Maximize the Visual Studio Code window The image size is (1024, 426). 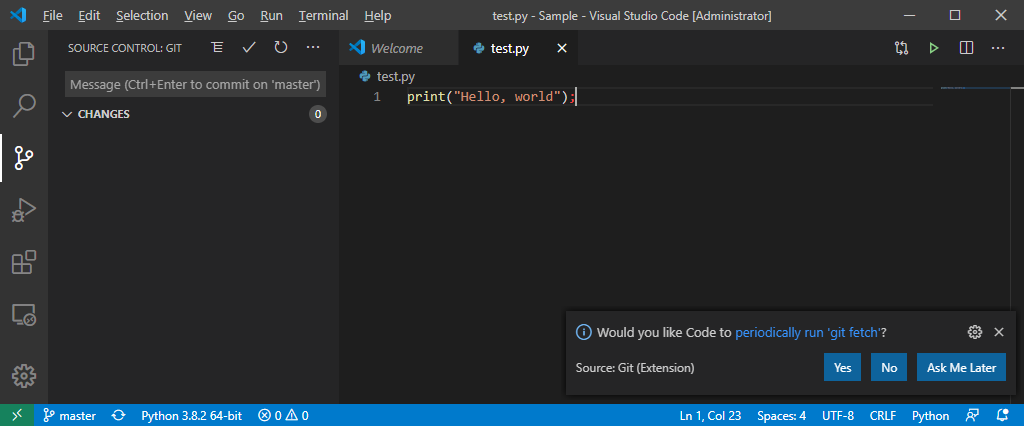955,14
